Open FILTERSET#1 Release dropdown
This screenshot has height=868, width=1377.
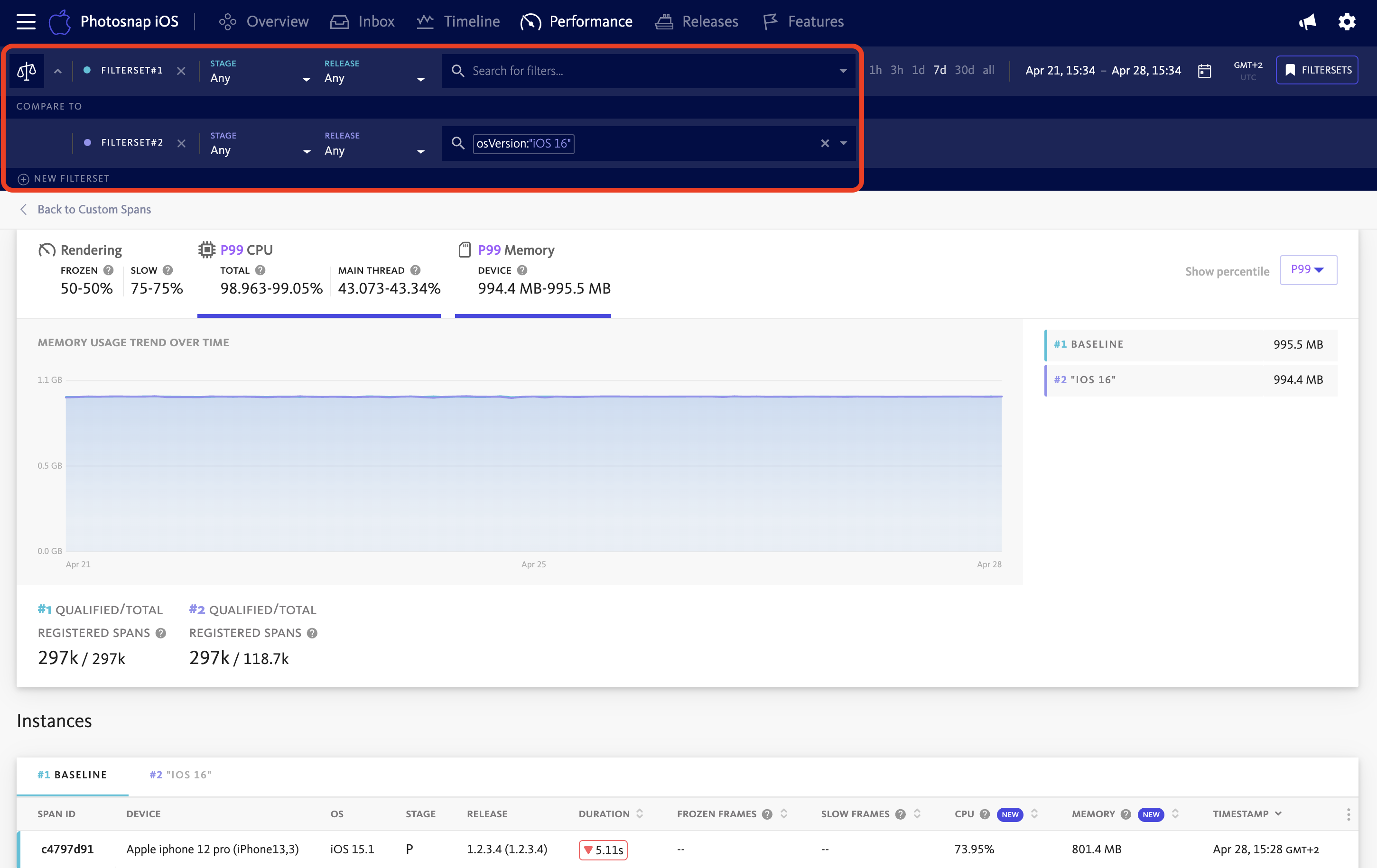click(x=374, y=72)
